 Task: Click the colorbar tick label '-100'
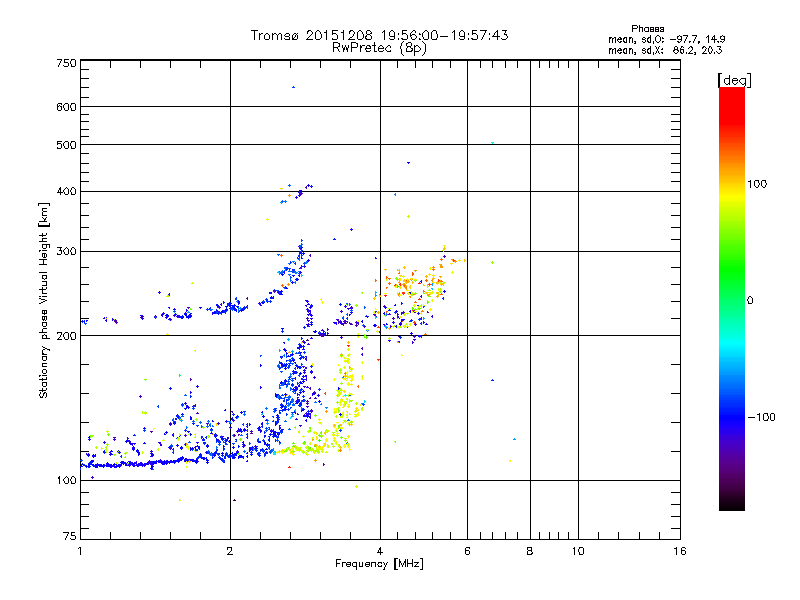pyautogui.click(x=761, y=417)
